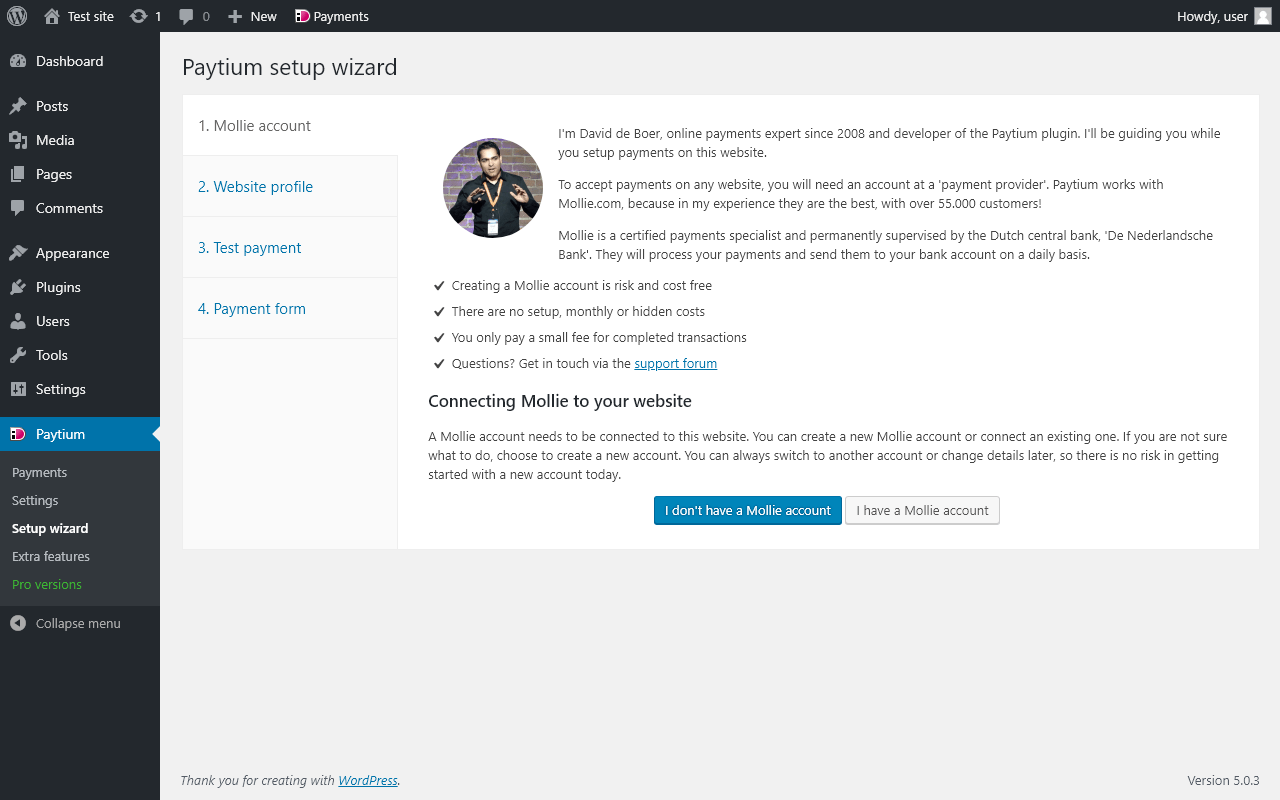Click "I don't have a Mollie account"
The image size is (1280, 800).
[748, 510]
